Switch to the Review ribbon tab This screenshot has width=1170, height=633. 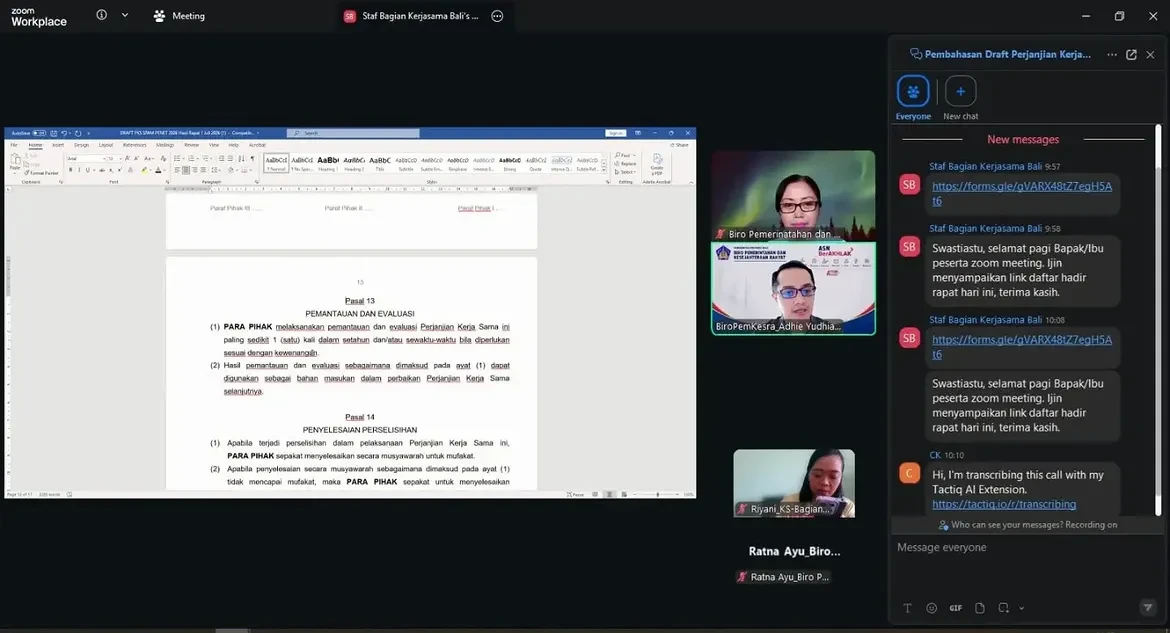192,145
